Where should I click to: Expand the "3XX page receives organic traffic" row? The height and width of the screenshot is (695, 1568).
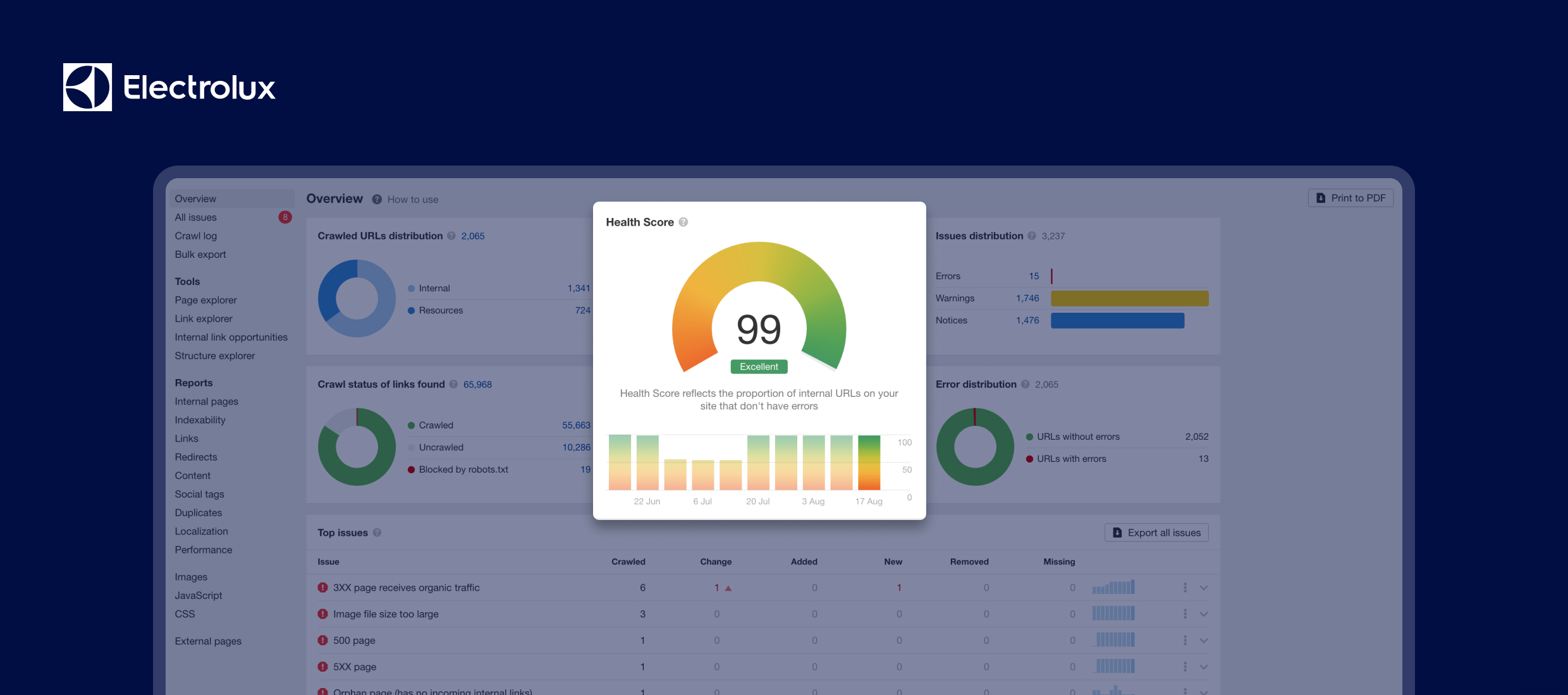[x=1204, y=587]
